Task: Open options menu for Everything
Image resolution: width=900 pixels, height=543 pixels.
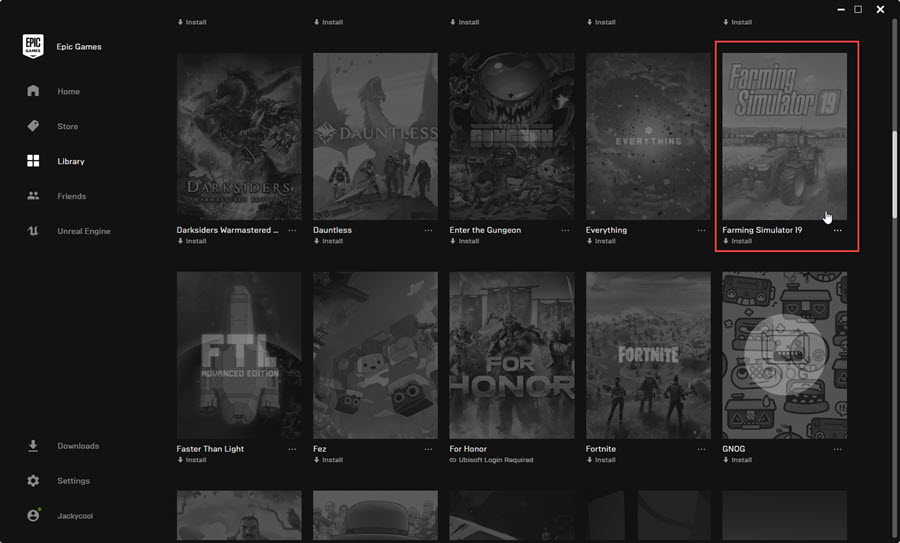Action: (701, 230)
